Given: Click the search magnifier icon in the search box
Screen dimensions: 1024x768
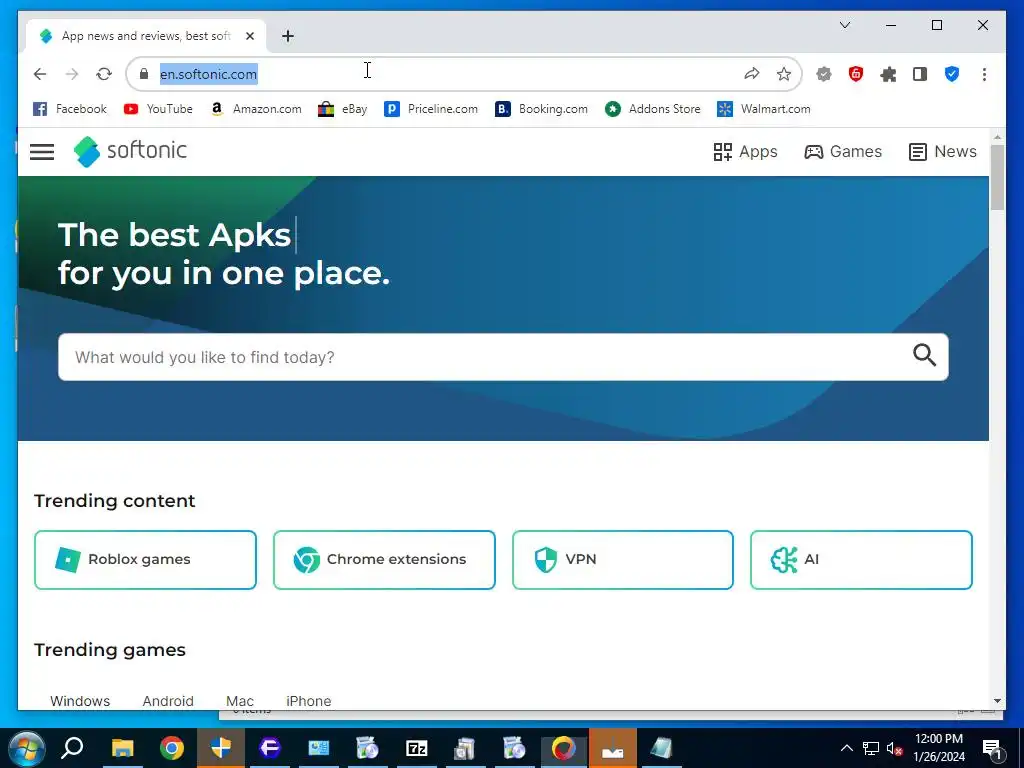Looking at the screenshot, I should click(x=924, y=355).
